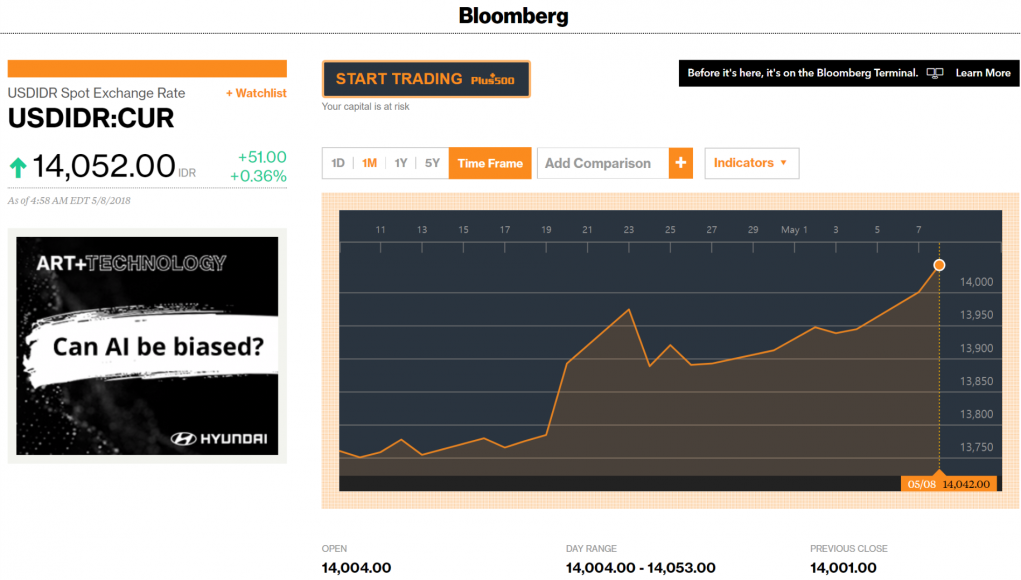Viewport: 1021px width, 580px height.
Task: Click the Bloomberg Terminal monitor icon
Action: [936, 73]
